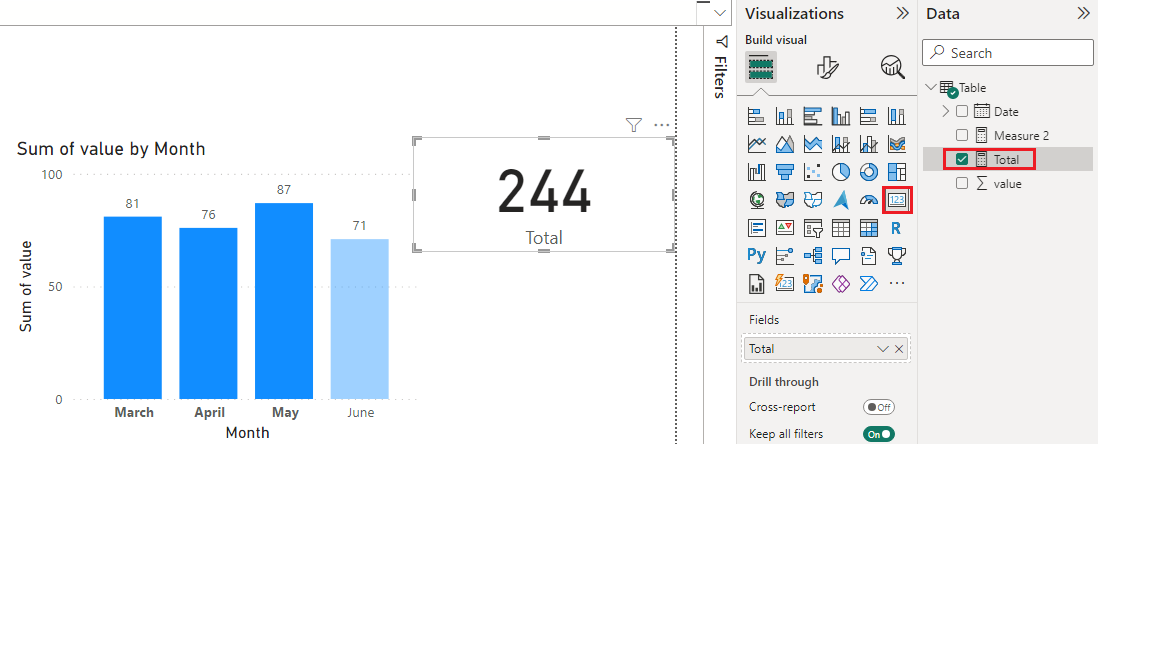
Task: Insert a Scatter chart visual
Action: tap(813, 172)
